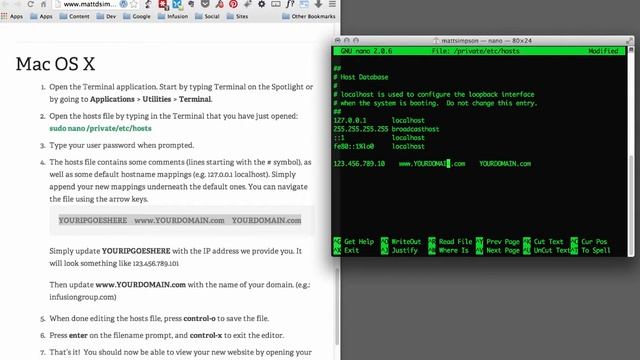
Task: Close the Terminal window
Action: coord(338,41)
